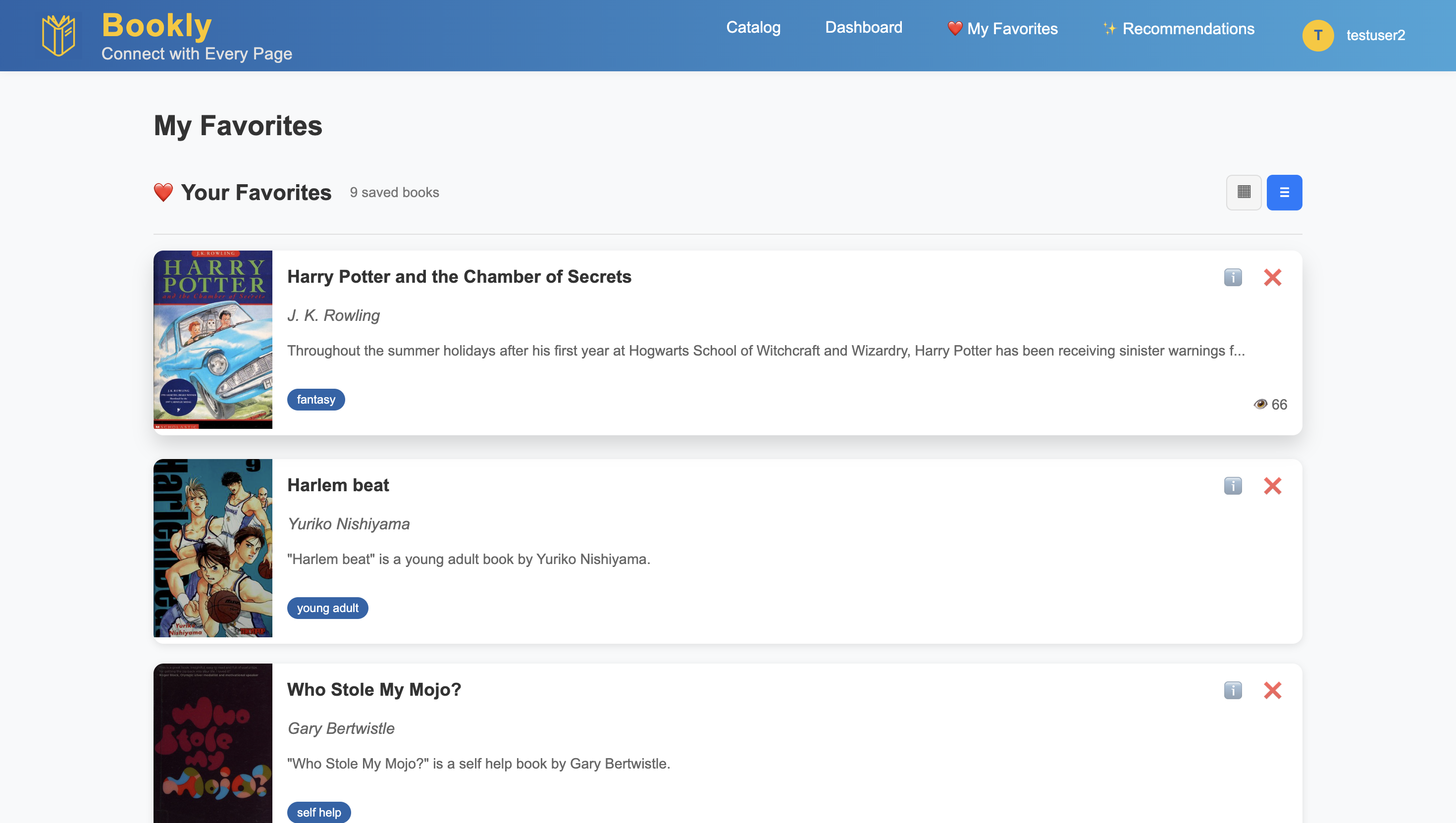Remove Harlem beat from favorites

1272,486
